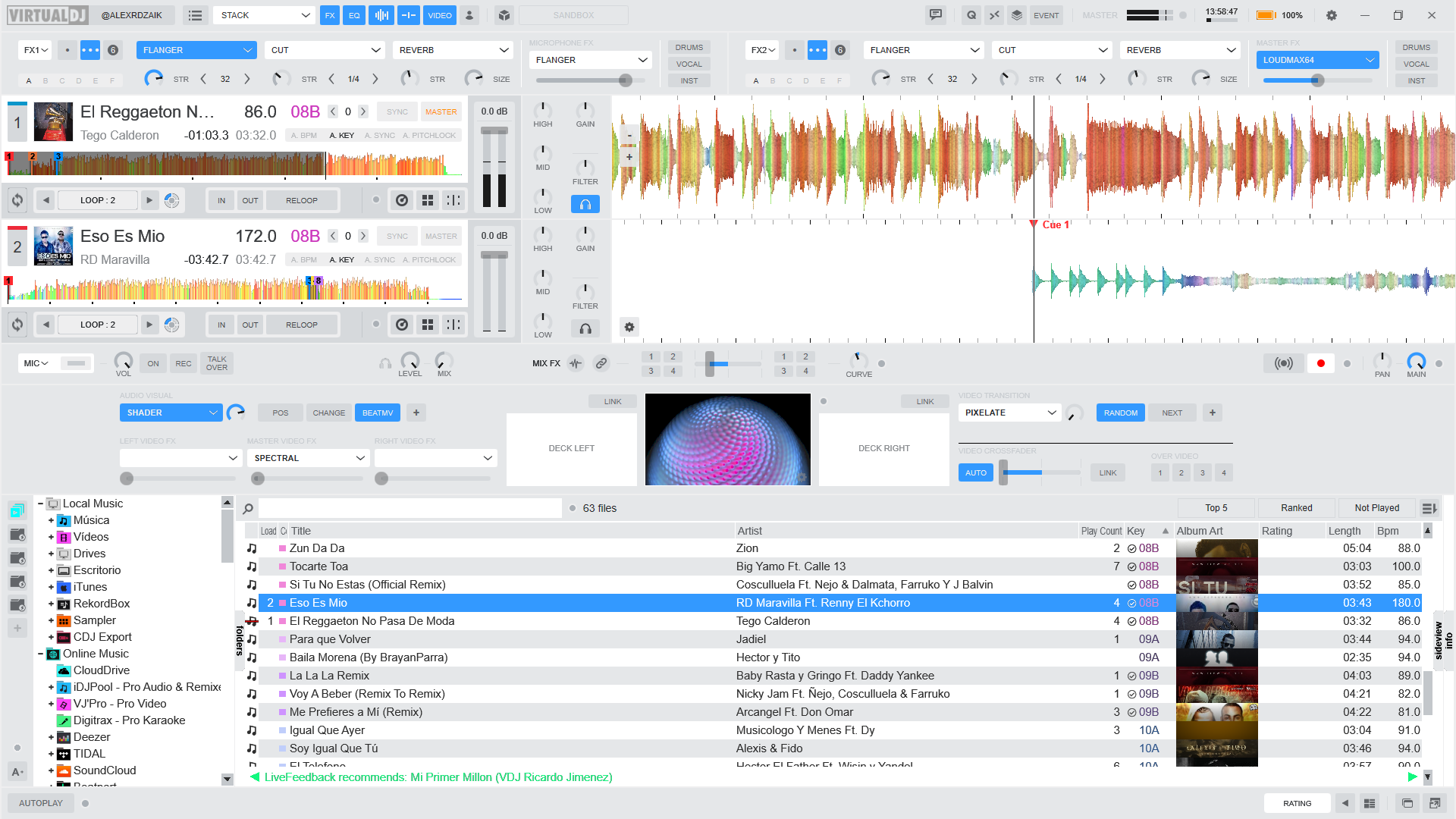The height and width of the screenshot is (819, 1456).
Task: Open SHADER audio visual dropdown
Action: point(171,413)
